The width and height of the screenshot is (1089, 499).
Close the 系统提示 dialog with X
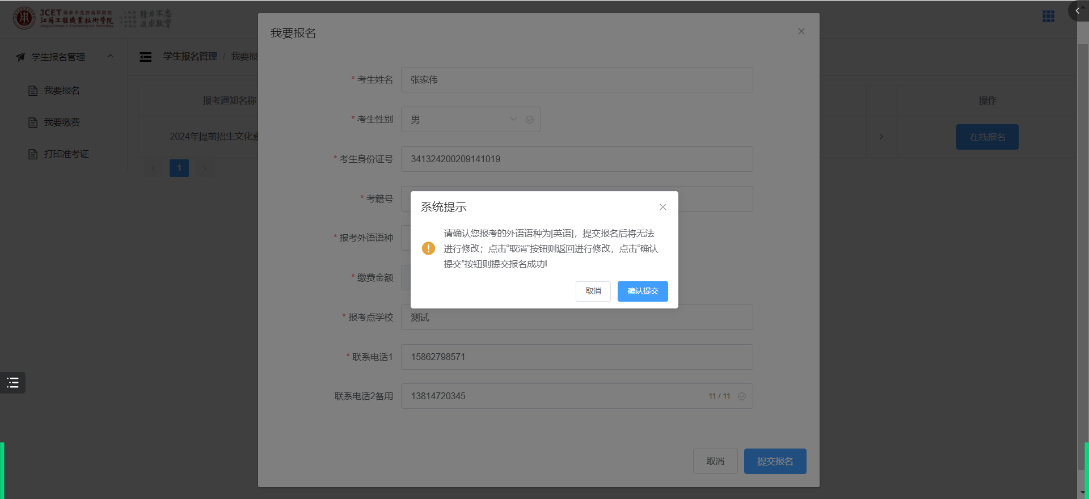(662, 207)
